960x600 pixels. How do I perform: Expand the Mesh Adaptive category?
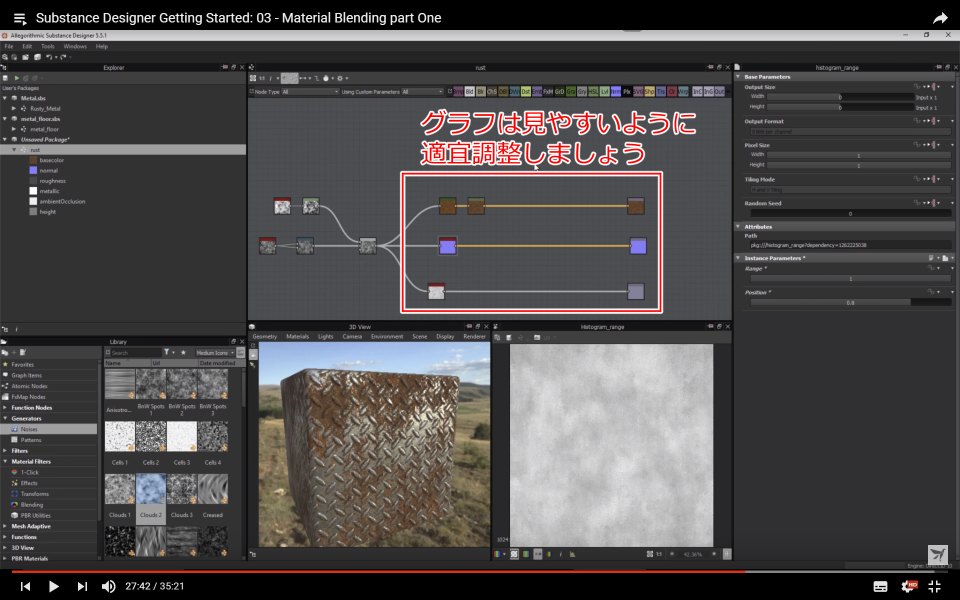5,527
